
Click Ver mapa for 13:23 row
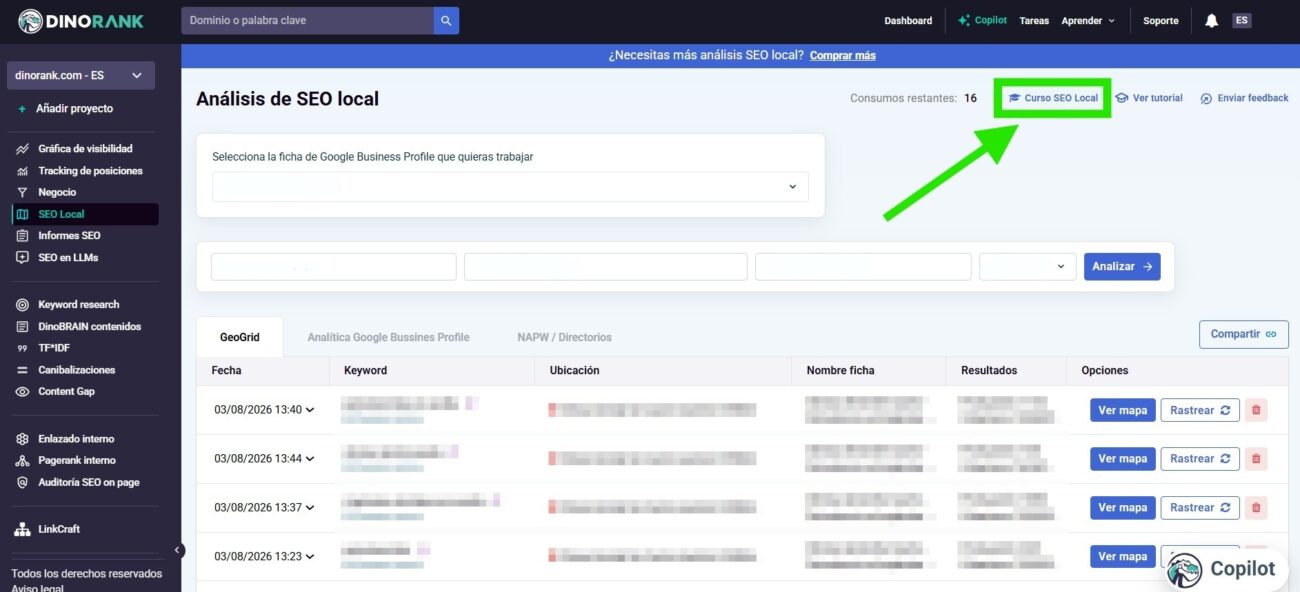click(x=1122, y=557)
